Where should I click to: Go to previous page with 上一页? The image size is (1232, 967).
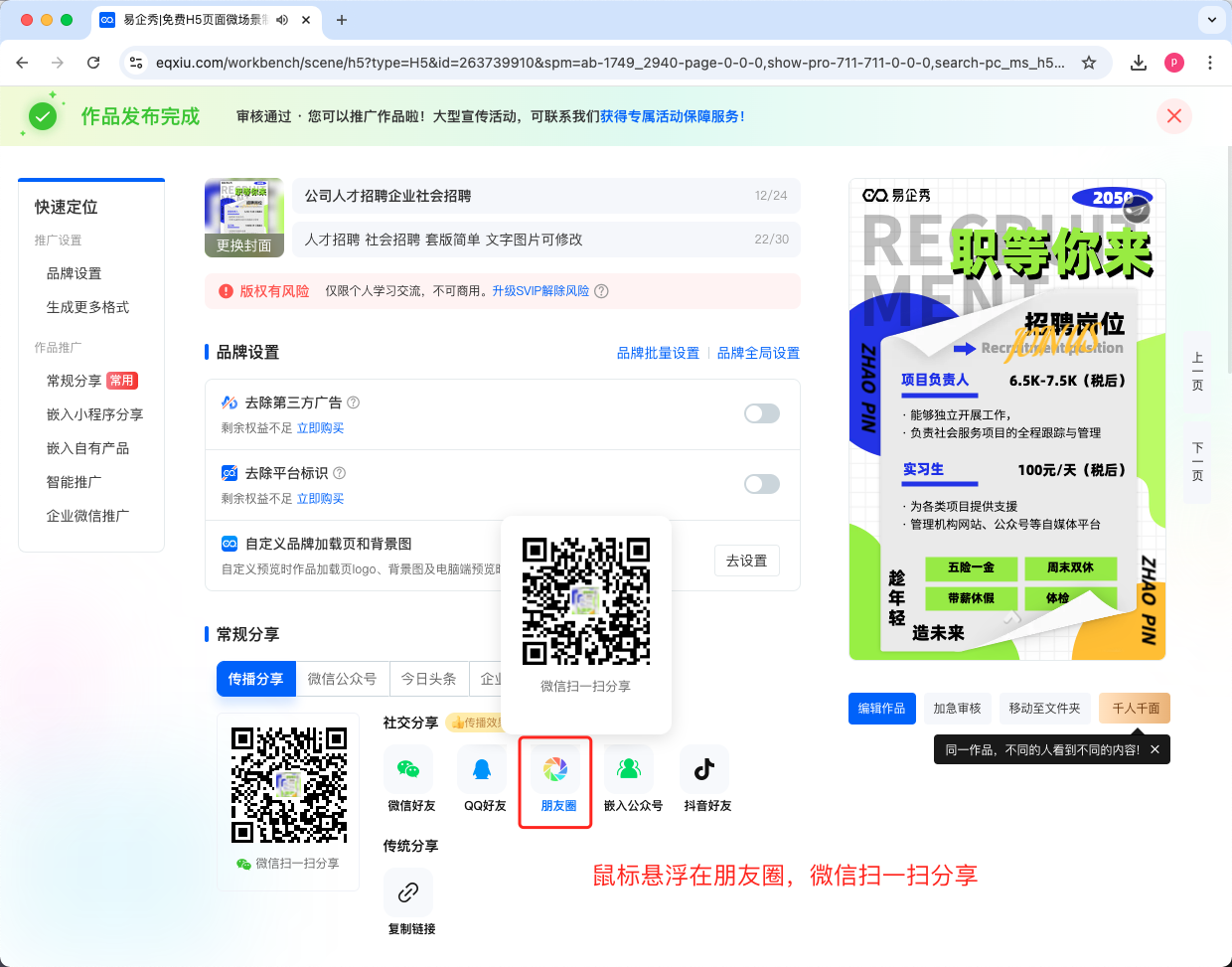(1197, 372)
